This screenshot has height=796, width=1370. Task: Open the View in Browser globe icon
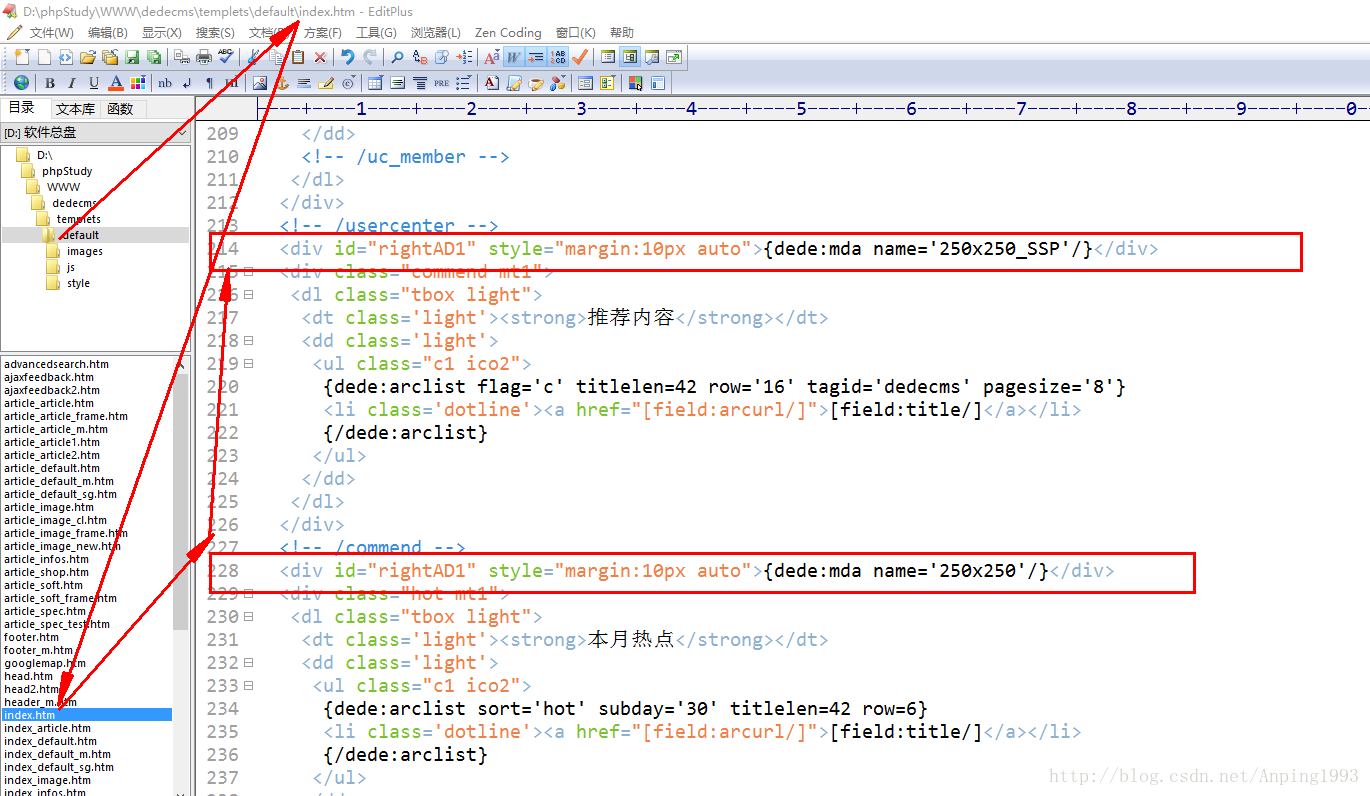pos(21,83)
